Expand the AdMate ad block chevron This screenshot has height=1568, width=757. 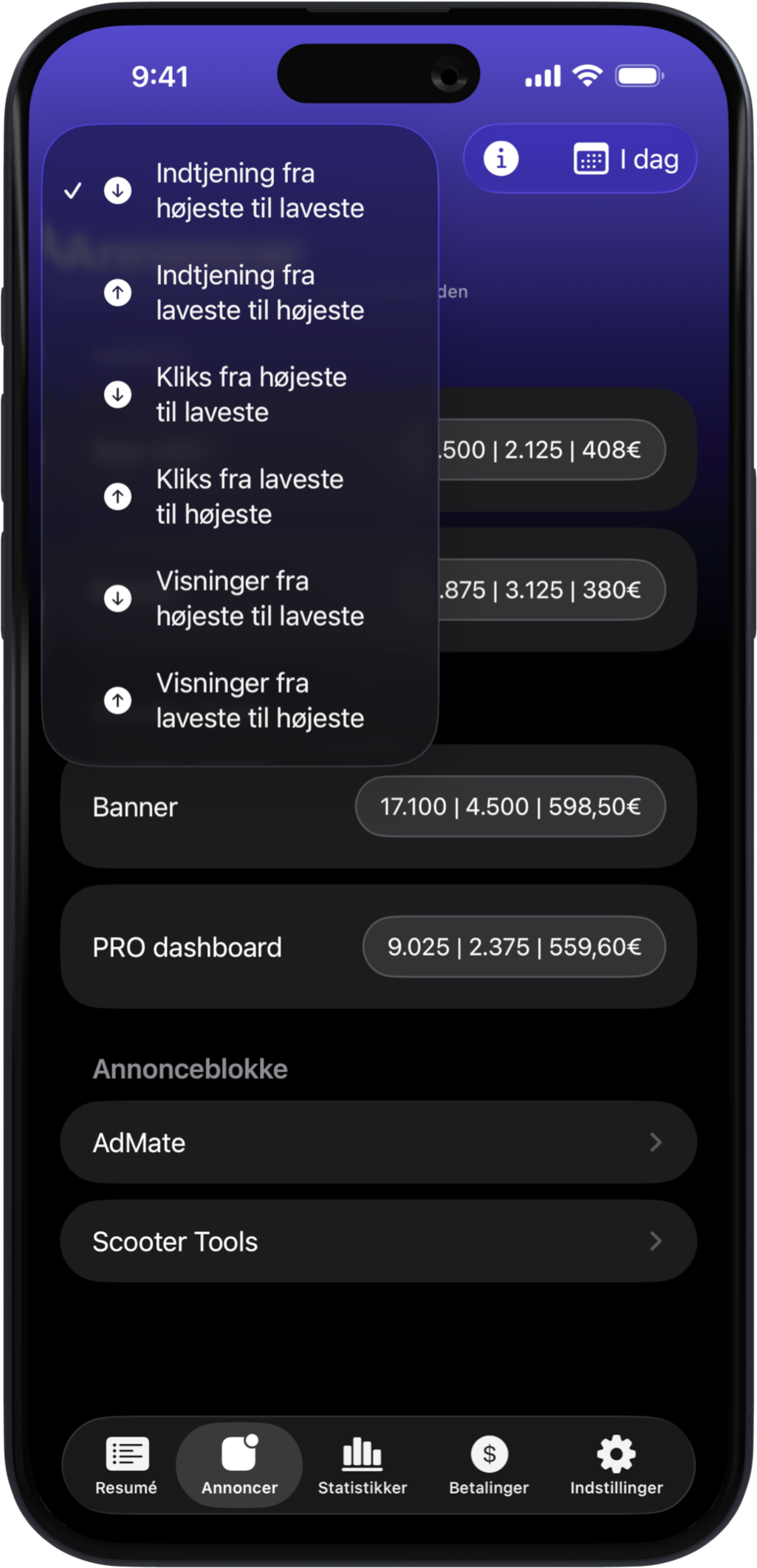click(655, 1142)
